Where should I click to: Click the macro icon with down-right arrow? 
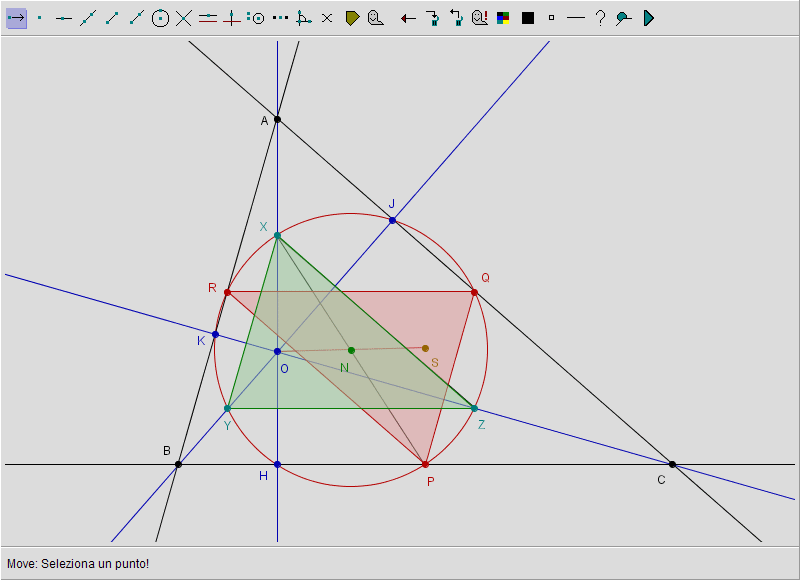433,18
